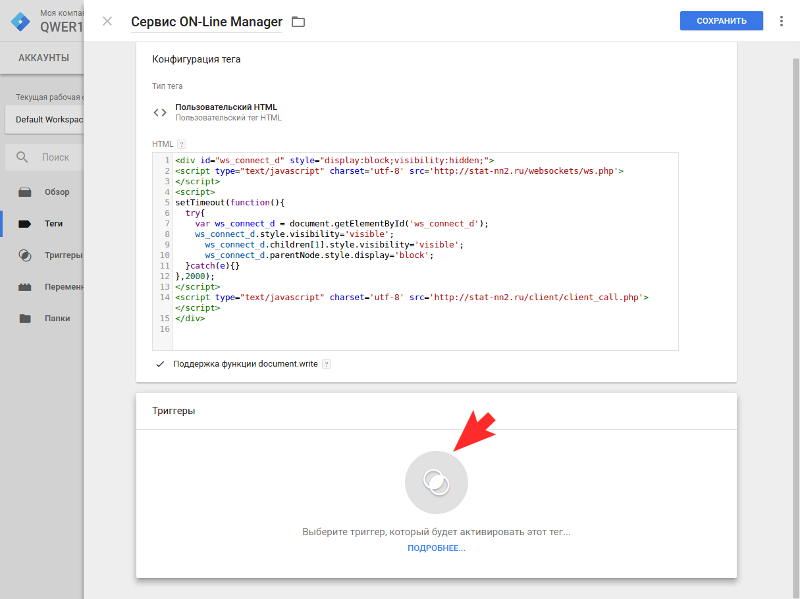800x599 pixels.
Task: Open the folder icon next to tag name
Action: [298, 22]
